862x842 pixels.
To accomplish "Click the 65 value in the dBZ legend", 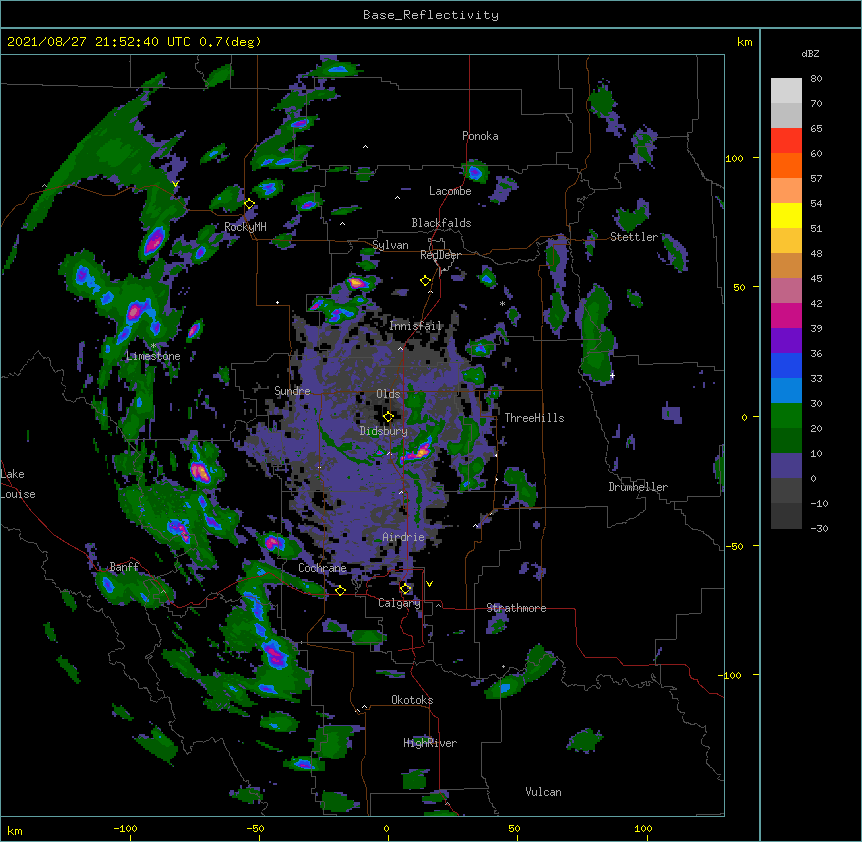I will point(816,128).
